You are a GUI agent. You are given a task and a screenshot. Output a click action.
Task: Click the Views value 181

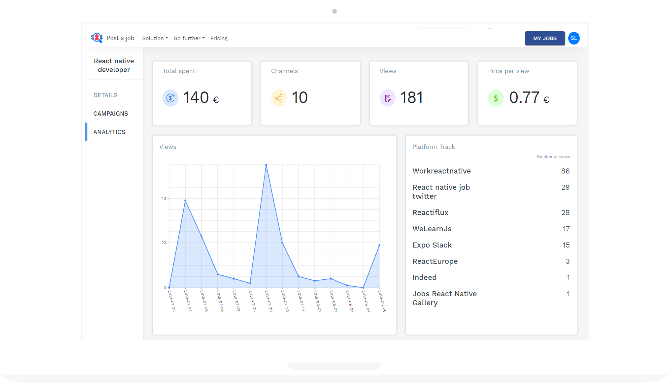[411, 98]
